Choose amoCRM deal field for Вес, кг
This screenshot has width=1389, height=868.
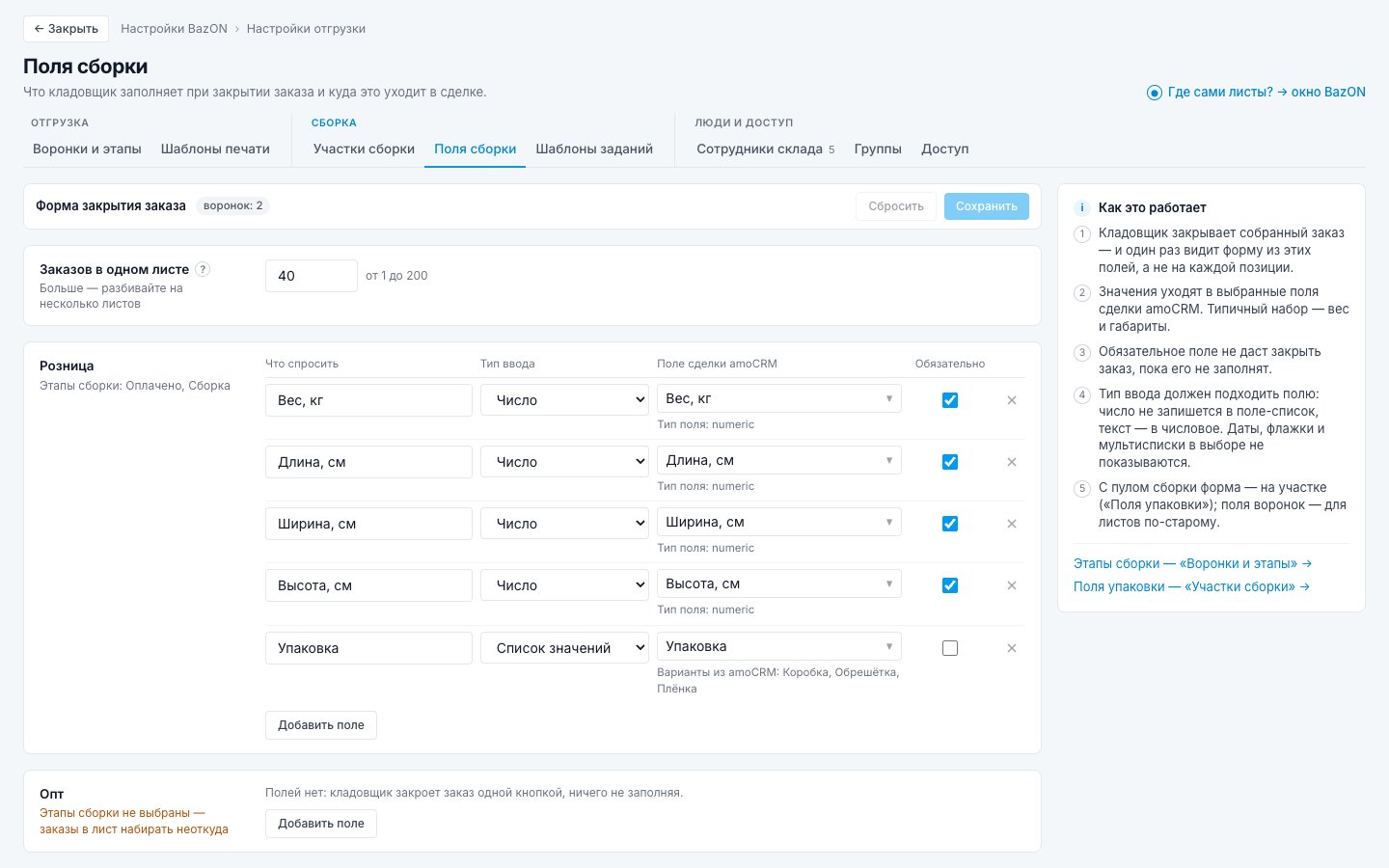point(779,398)
